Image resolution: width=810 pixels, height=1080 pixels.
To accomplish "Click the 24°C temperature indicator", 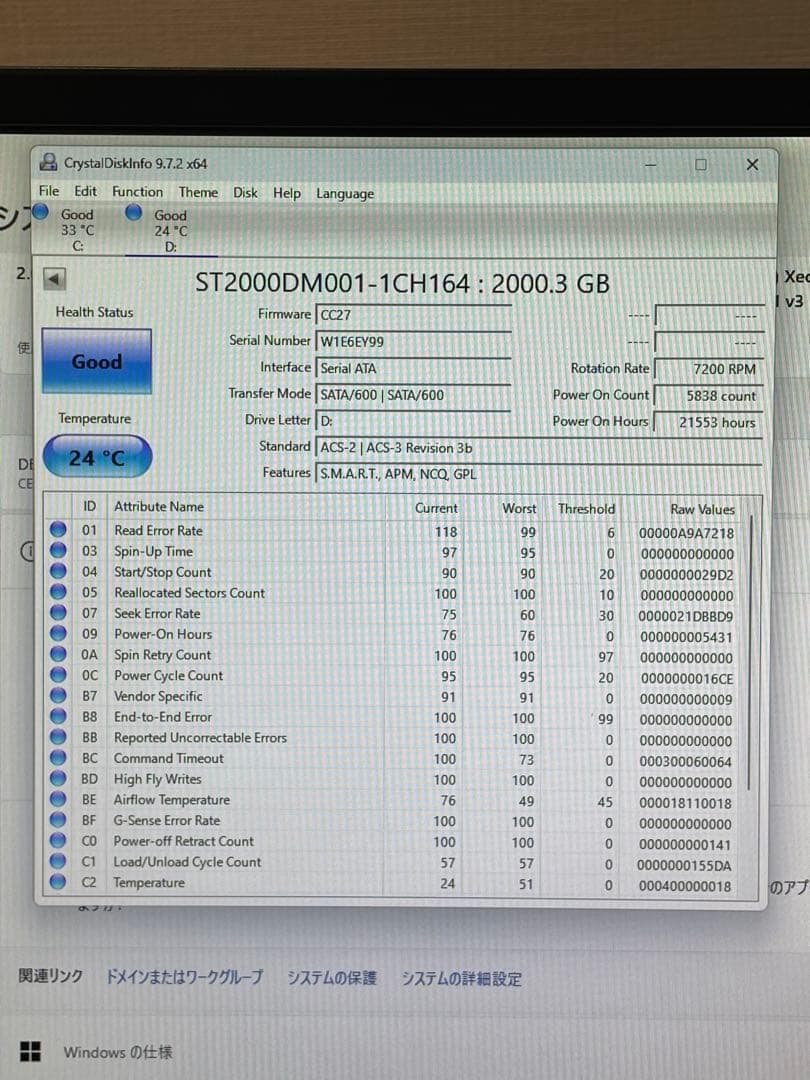I will (96, 456).
